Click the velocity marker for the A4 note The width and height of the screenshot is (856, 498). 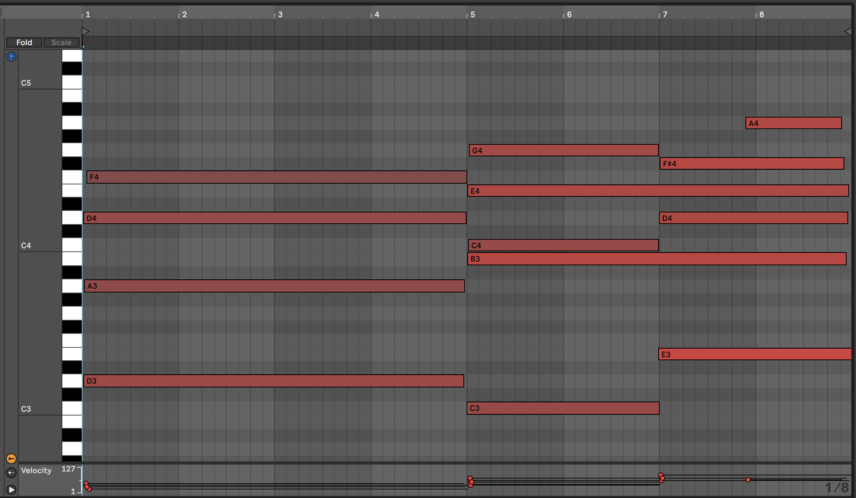coord(748,479)
